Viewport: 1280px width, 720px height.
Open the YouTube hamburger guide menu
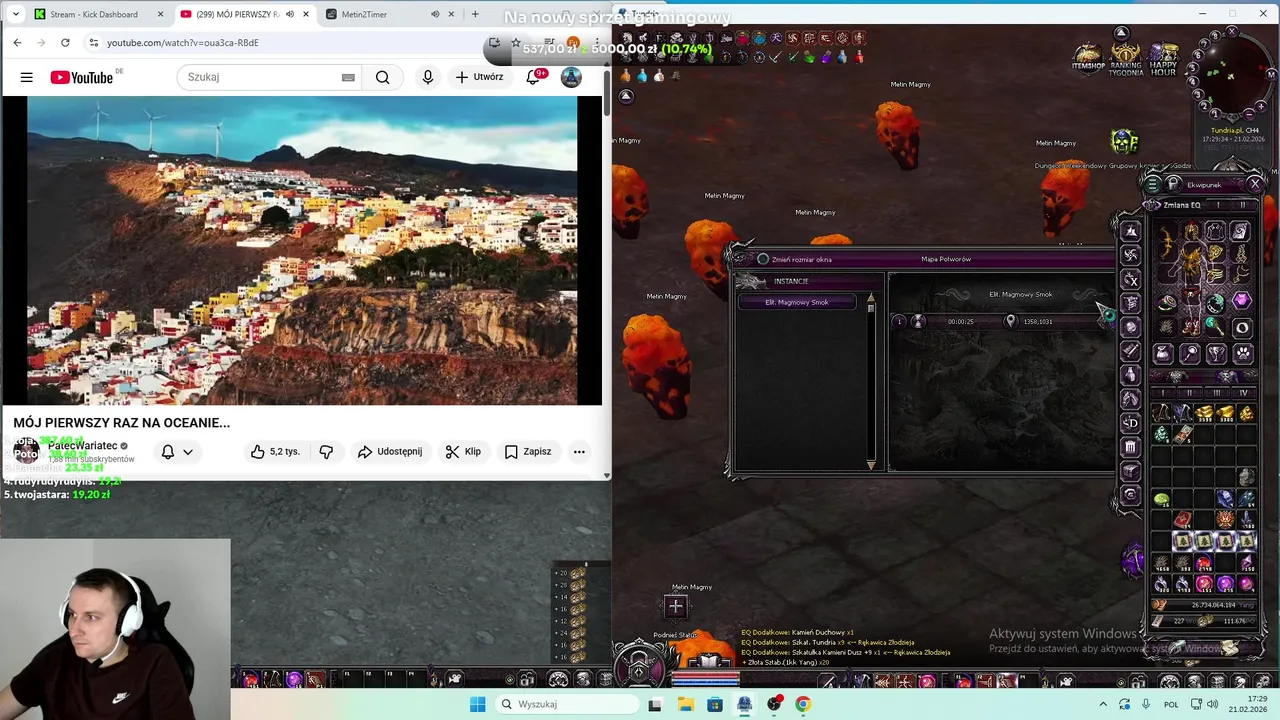[27, 77]
